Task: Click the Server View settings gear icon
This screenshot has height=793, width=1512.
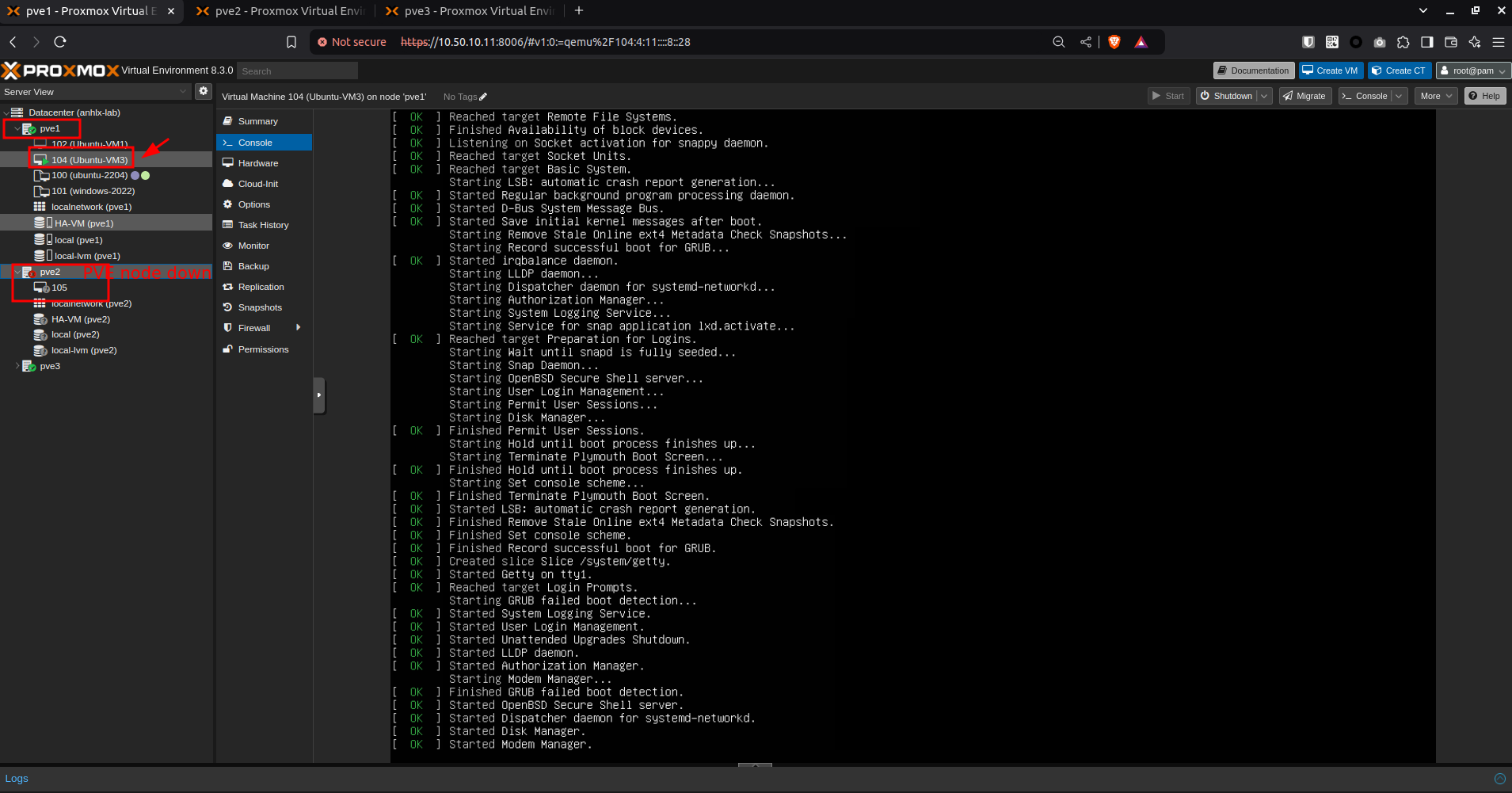Action: coord(204,91)
